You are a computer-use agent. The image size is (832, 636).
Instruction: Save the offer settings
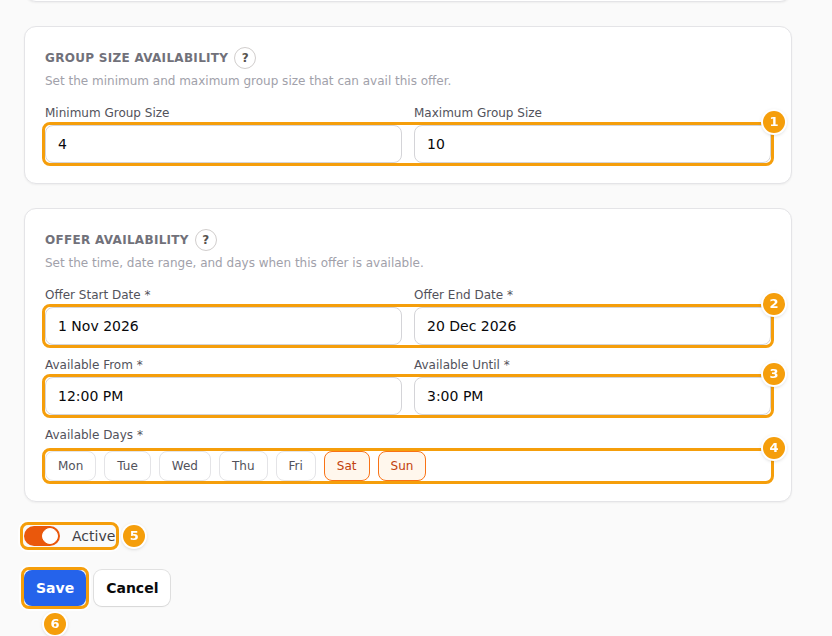click(x=55, y=588)
